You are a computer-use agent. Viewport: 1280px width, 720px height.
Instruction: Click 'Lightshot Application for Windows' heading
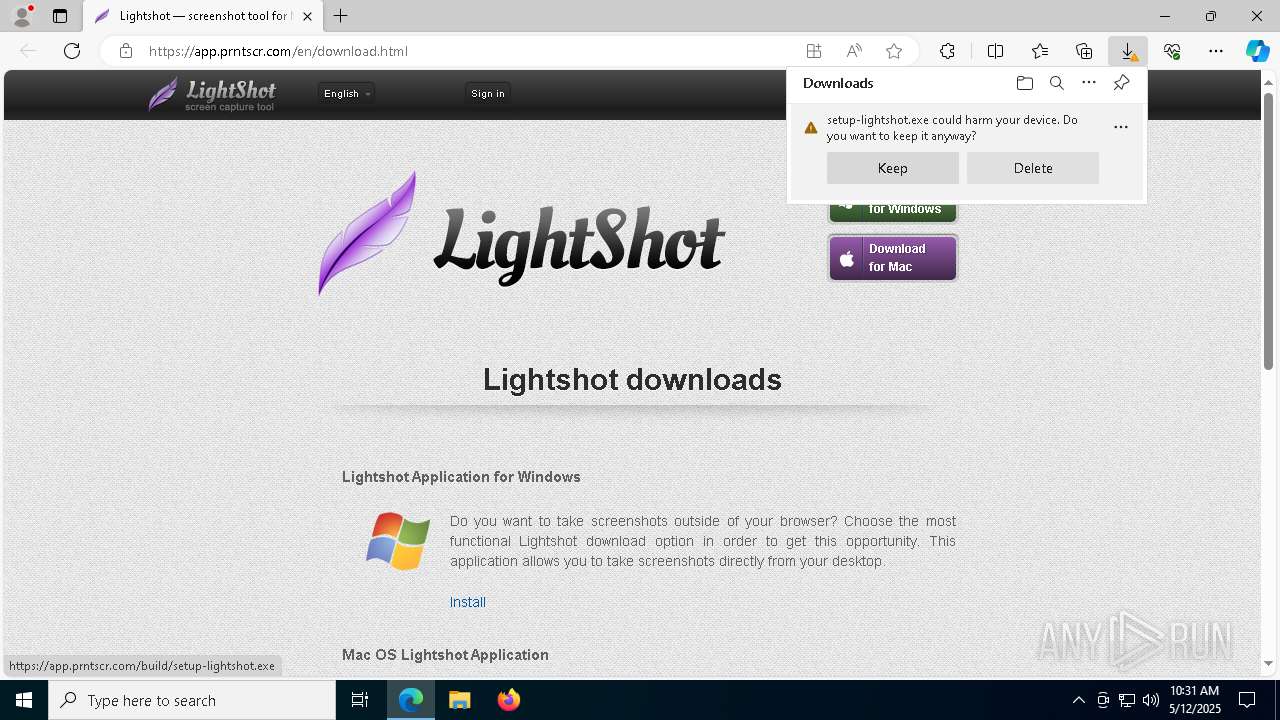(461, 477)
